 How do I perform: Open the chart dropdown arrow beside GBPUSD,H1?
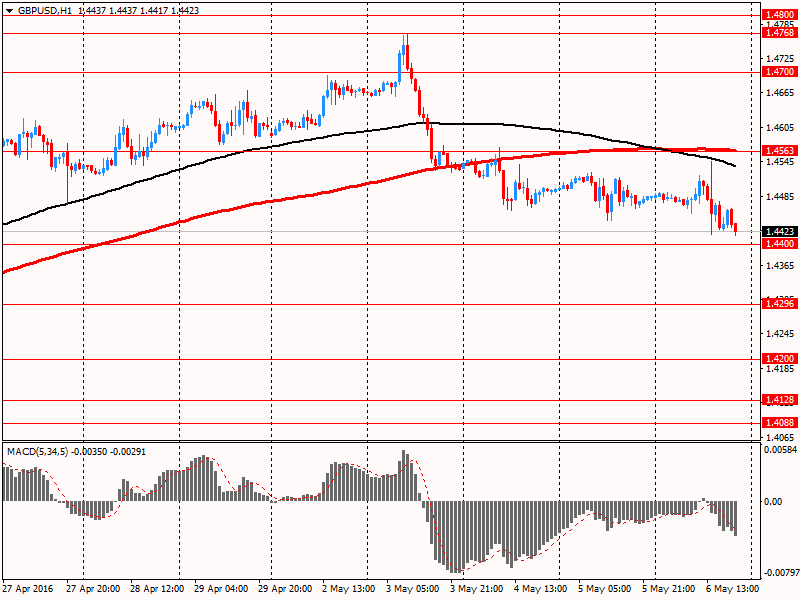click(9, 11)
